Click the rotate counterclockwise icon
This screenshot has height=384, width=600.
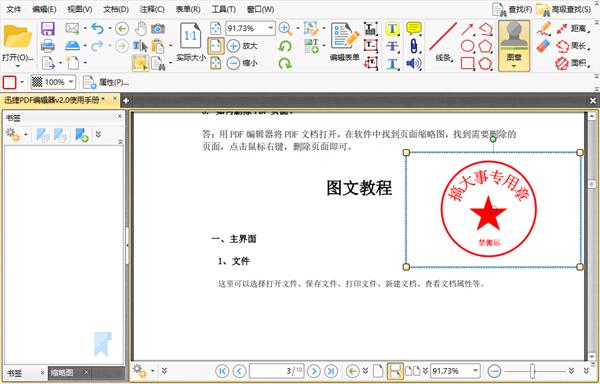click(285, 46)
